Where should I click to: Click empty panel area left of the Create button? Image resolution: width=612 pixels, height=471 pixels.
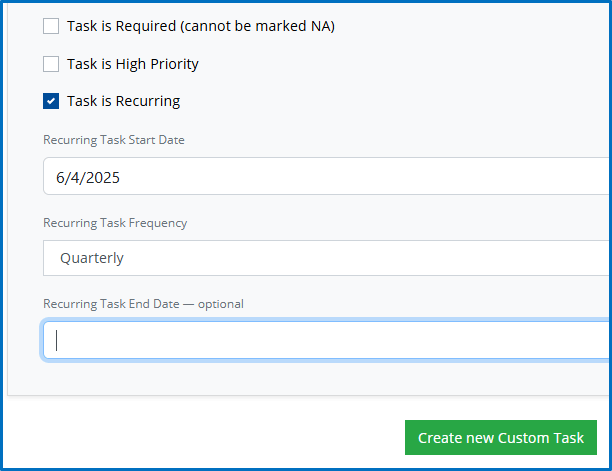coord(200,438)
